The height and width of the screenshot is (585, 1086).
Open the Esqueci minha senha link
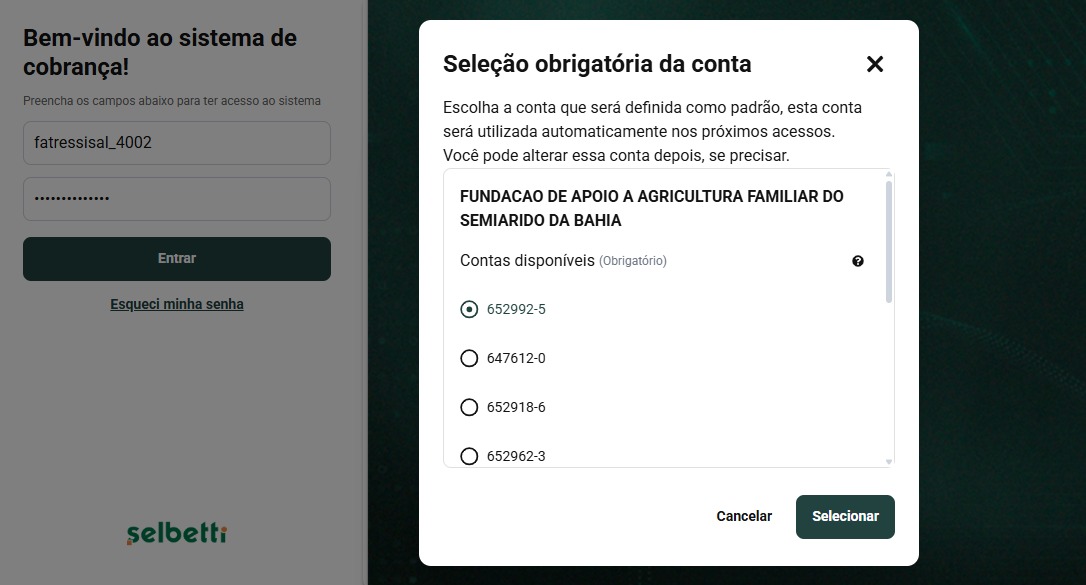(x=177, y=304)
